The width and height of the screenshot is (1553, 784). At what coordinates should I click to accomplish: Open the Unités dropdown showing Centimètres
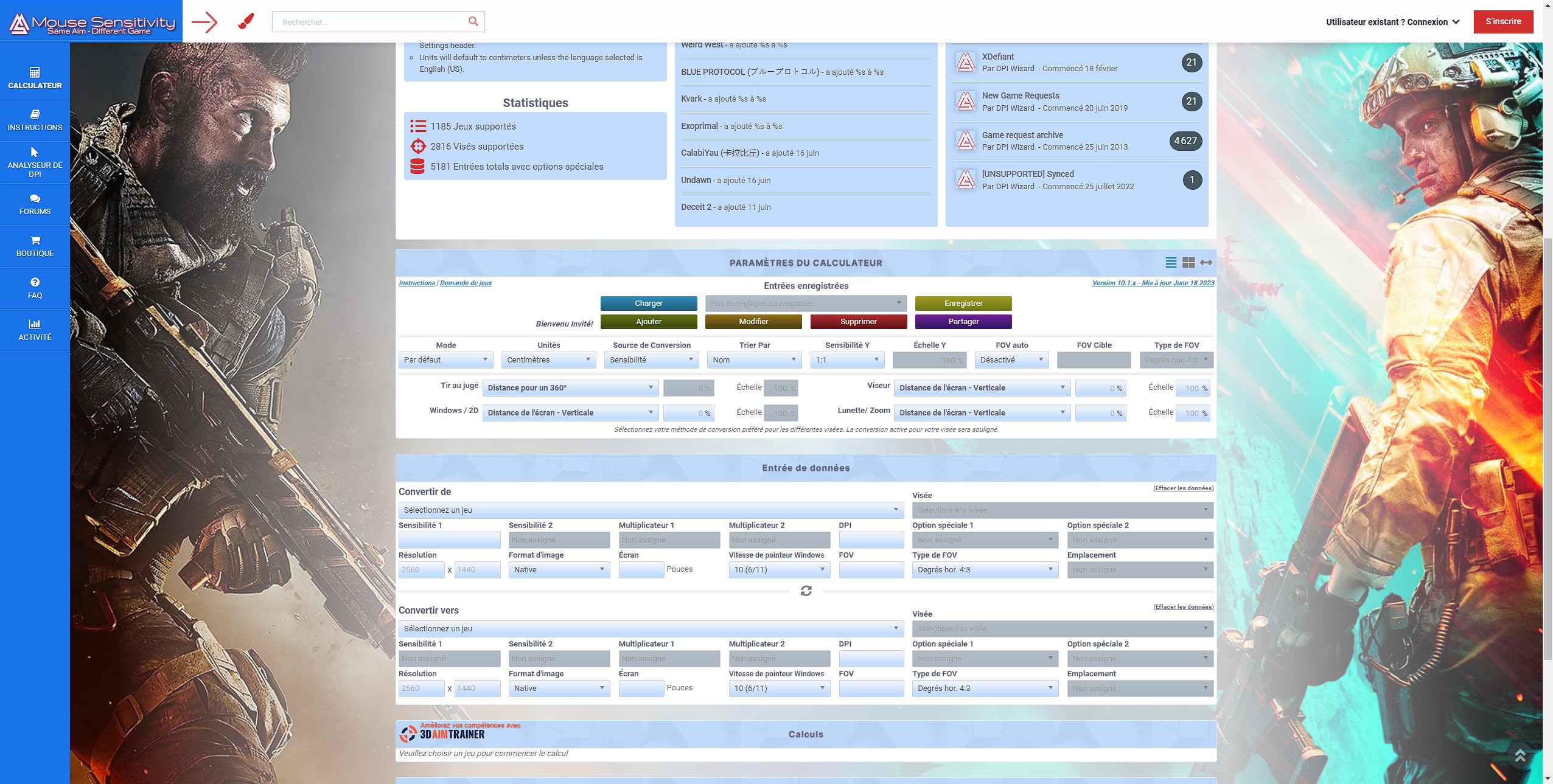click(547, 359)
